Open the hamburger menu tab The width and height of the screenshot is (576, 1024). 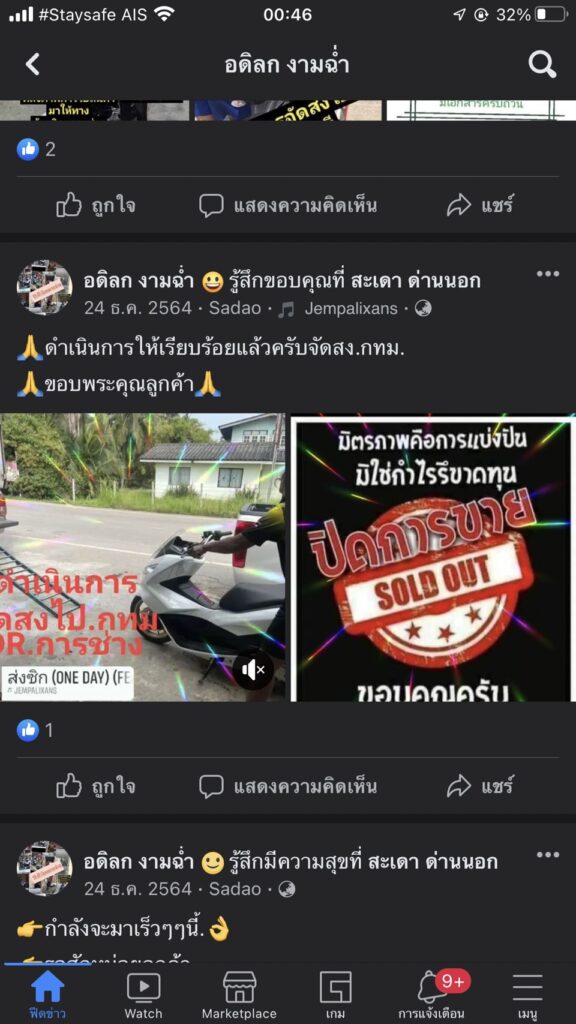pyautogui.click(x=528, y=995)
